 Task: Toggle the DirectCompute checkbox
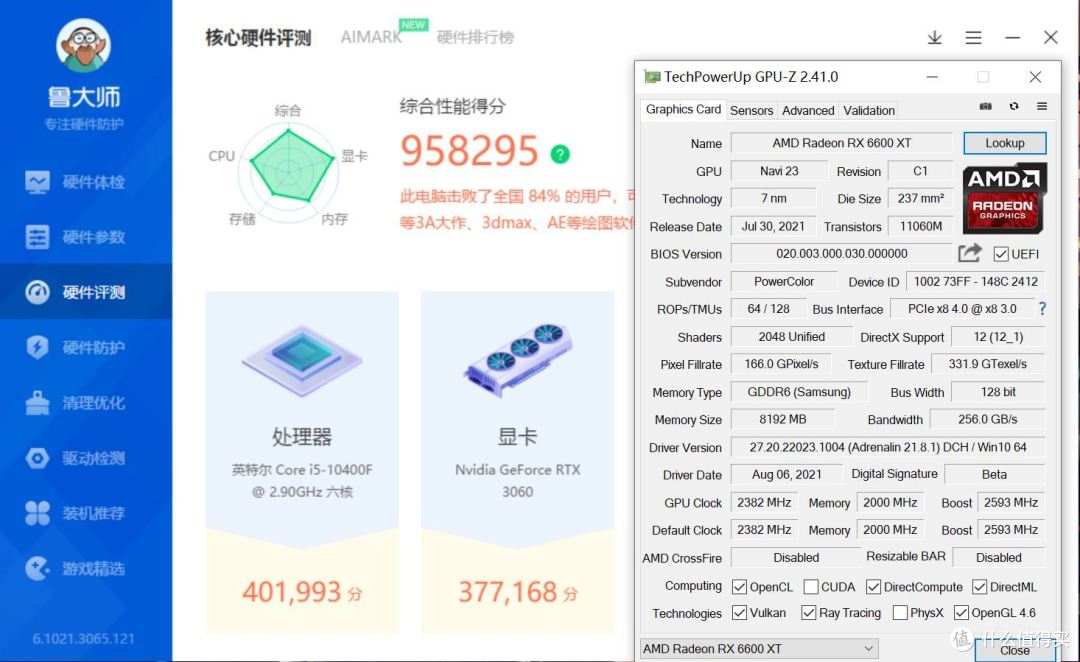click(873, 587)
